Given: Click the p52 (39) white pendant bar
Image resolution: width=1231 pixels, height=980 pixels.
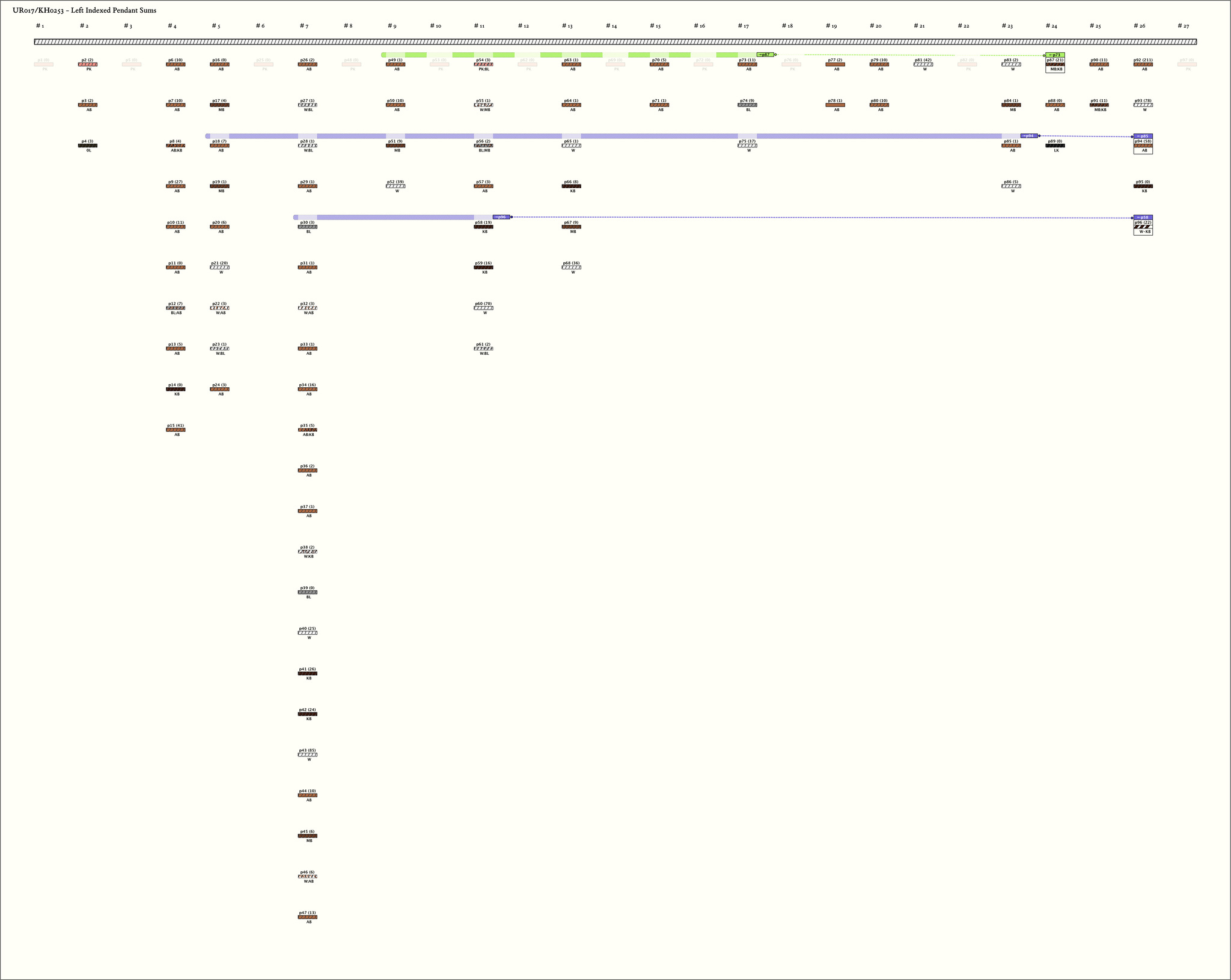Looking at the screenshot, I should (x=396, y=186).
